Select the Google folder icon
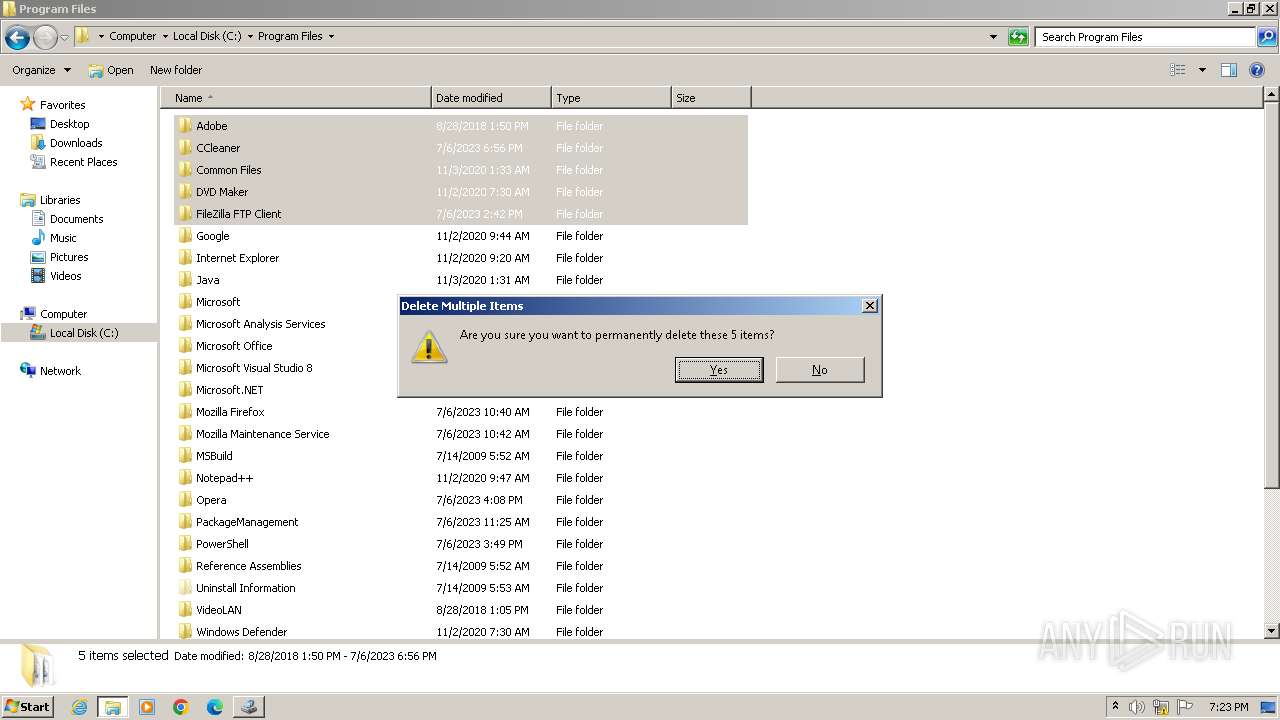The width and height of the screenshot is (1280, 720). pos(185,236)
